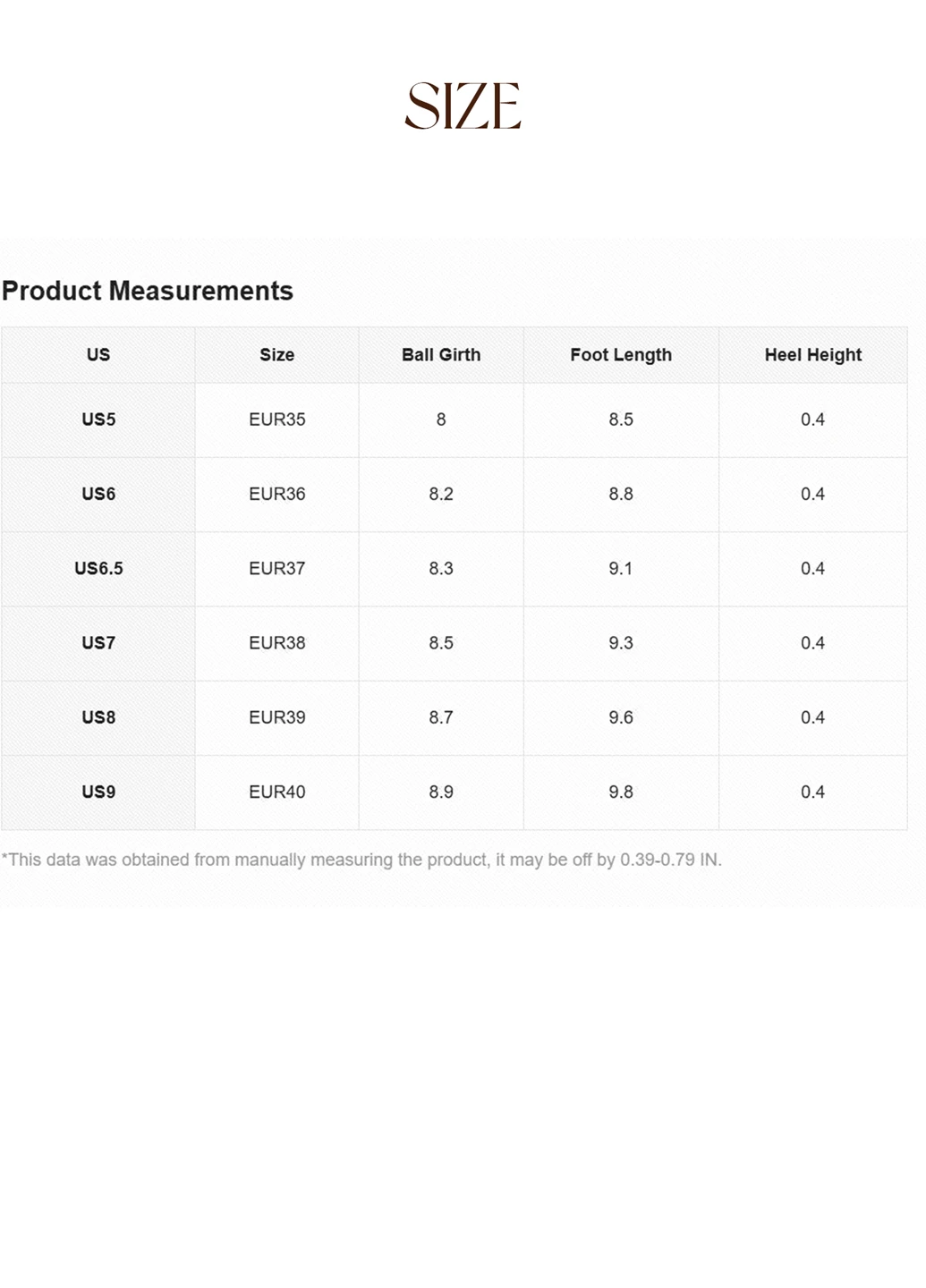Click the Heel Height column header
This screenshot has width=926, height=1288.
tap(813, 355)
